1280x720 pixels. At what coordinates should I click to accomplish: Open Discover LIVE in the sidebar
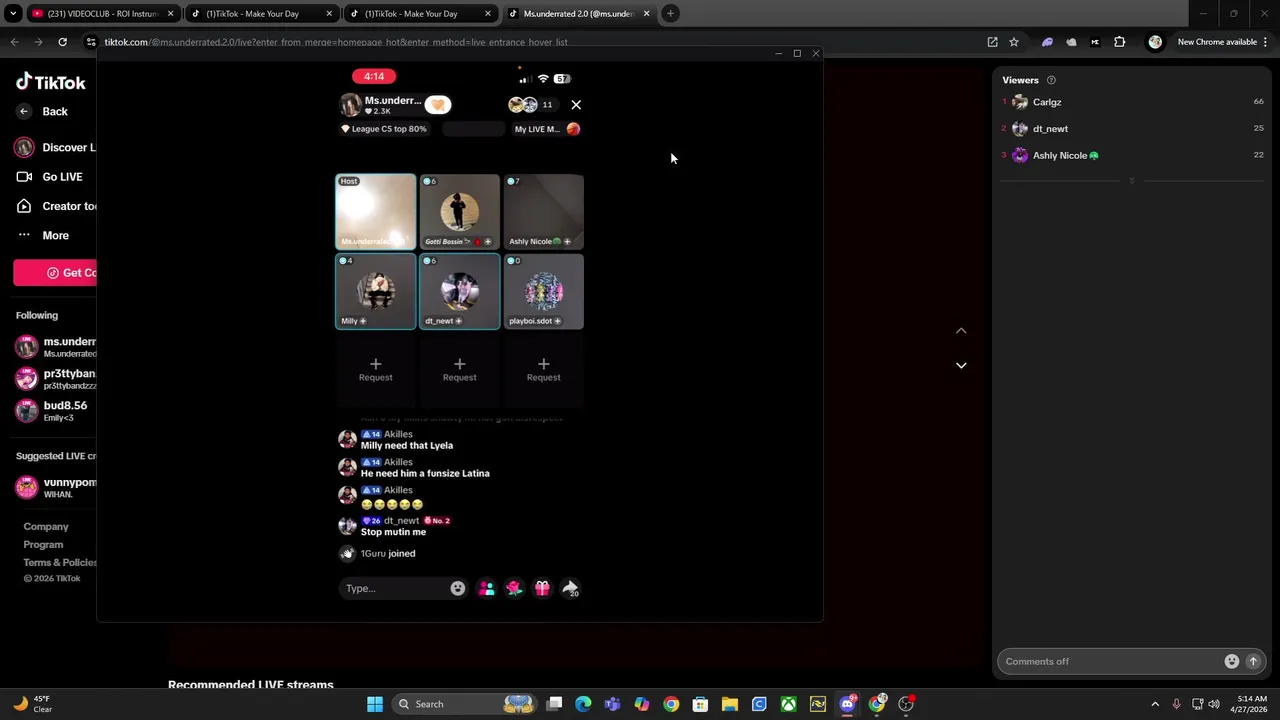56,148
